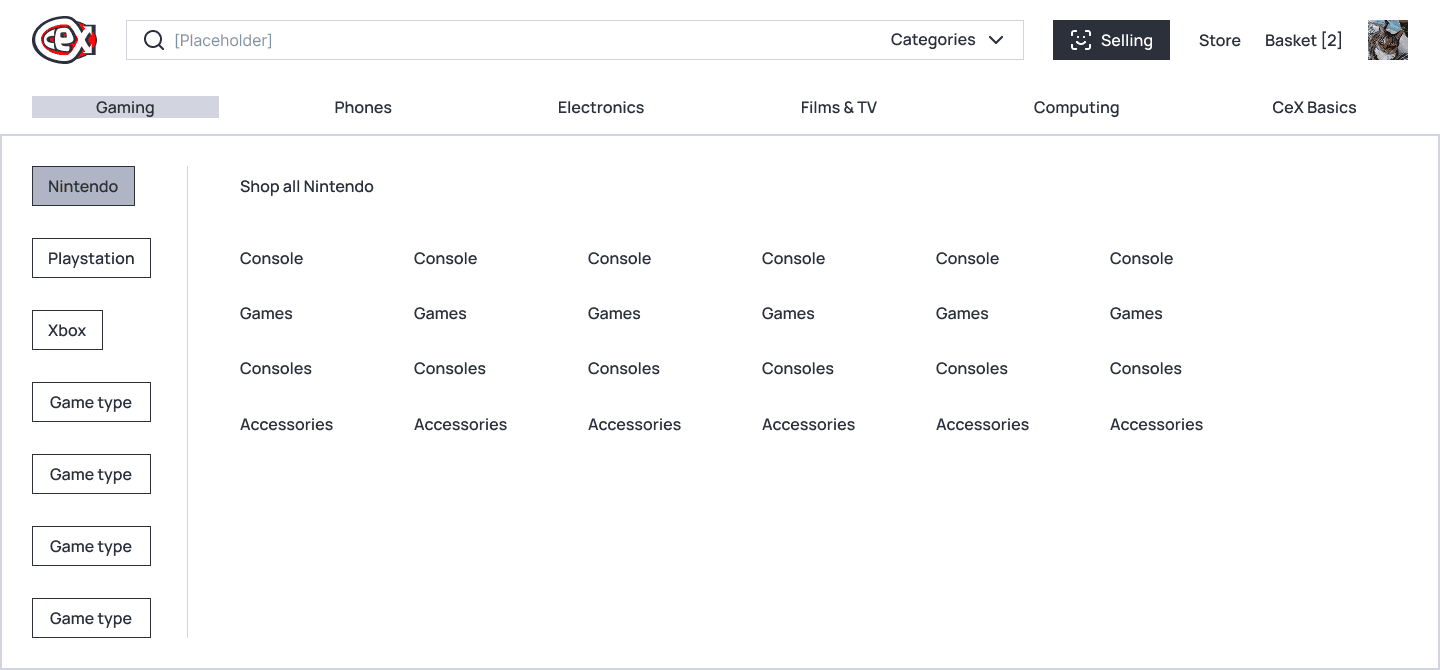Switch to the Phones tab
1440x670 pixels.
coord(363,107)
